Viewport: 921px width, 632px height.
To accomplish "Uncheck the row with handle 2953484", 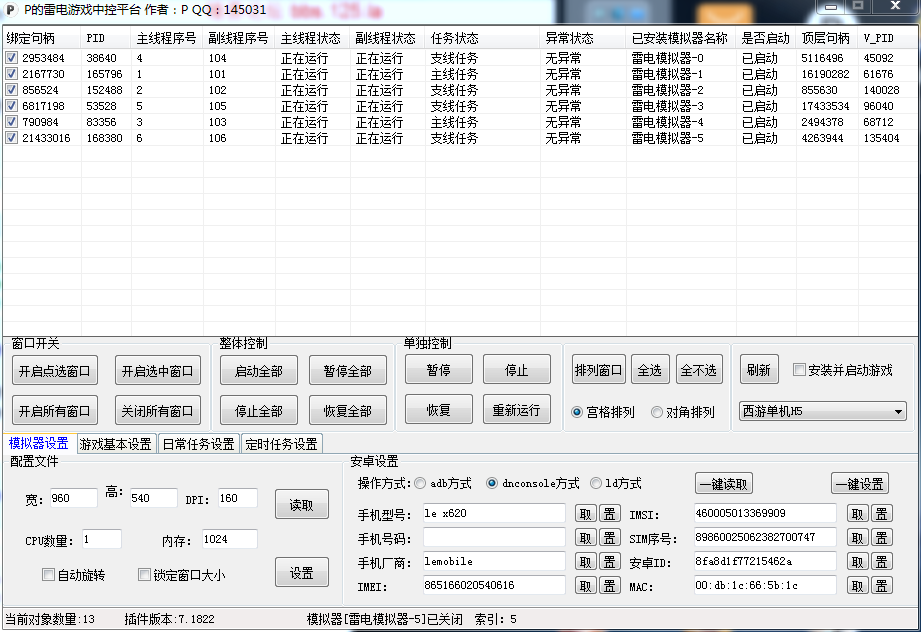I will pos(11,58).
